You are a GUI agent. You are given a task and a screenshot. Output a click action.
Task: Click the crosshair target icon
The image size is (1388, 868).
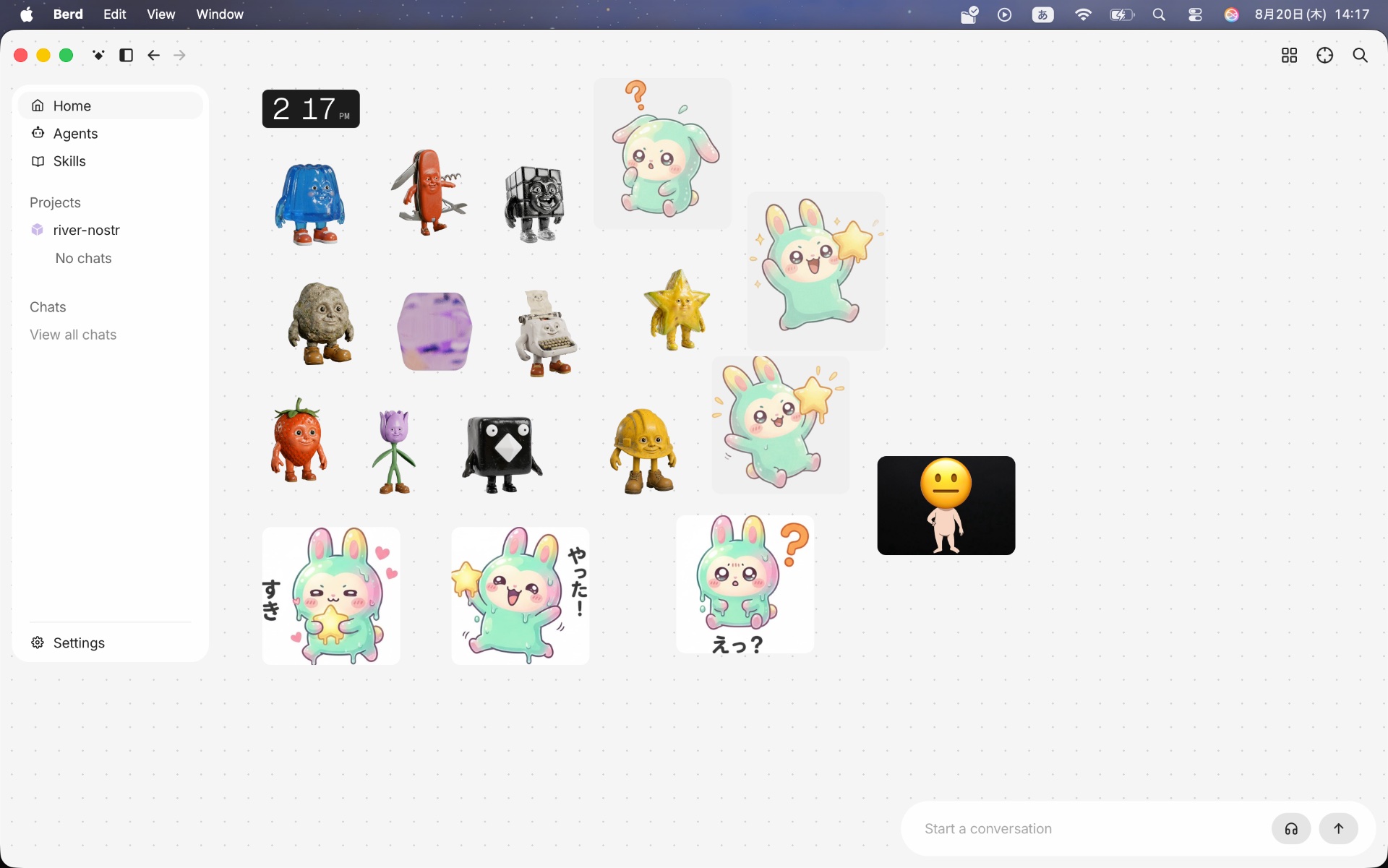1324,56
